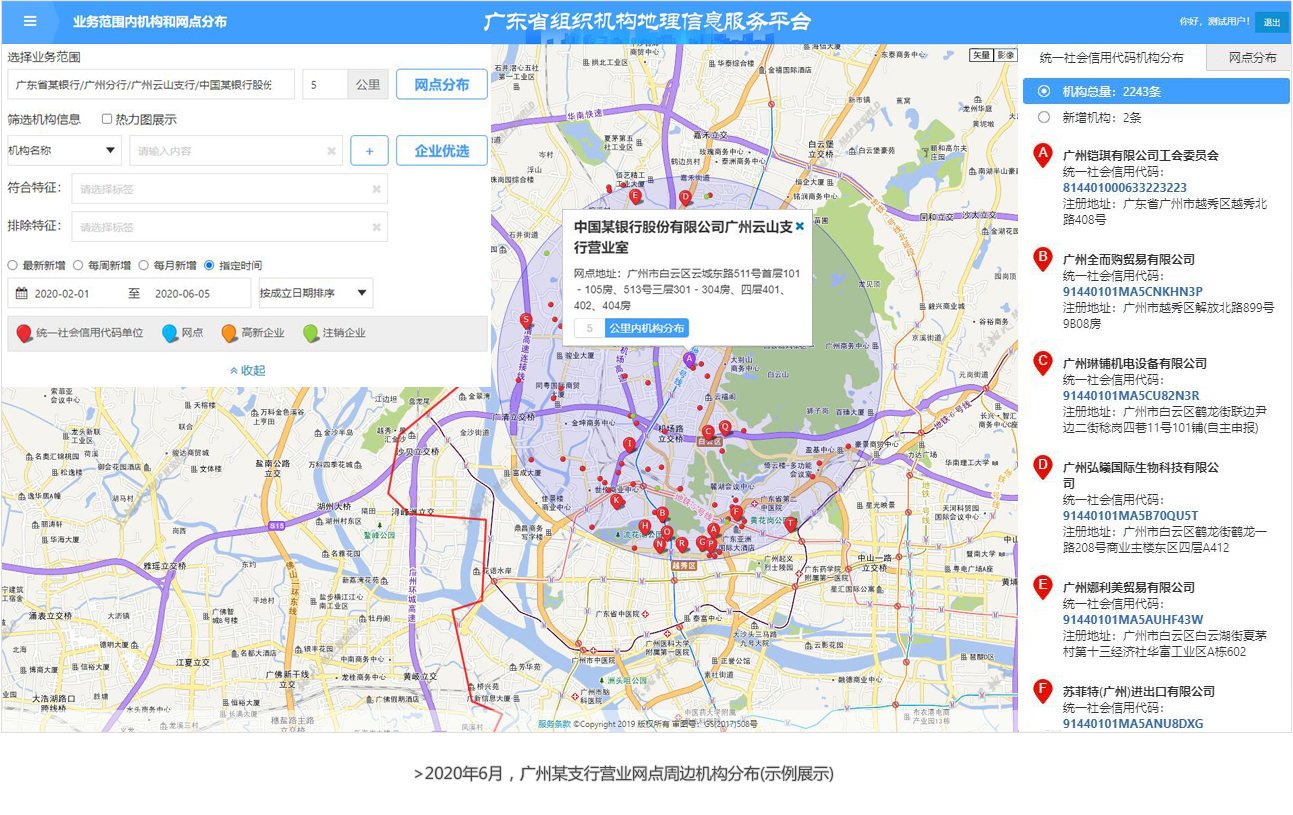The width and height of the screenshot is (1293, 815).
Task: Open the hamburger menu in header
Action: 30,21
